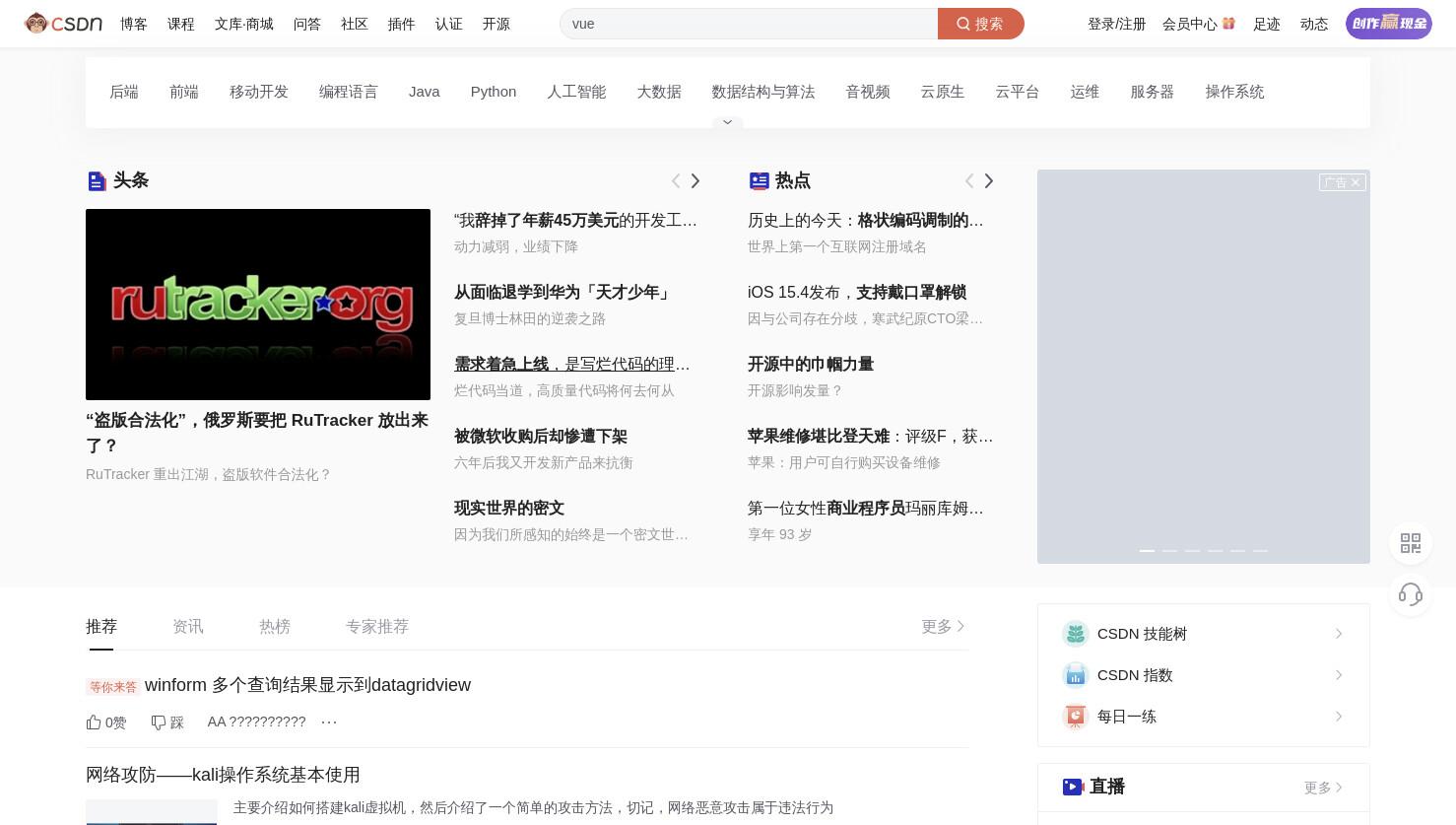The height and width of the screenshot is (825, 1456).
Task: Open 登录/注册
Action: 1116,24
